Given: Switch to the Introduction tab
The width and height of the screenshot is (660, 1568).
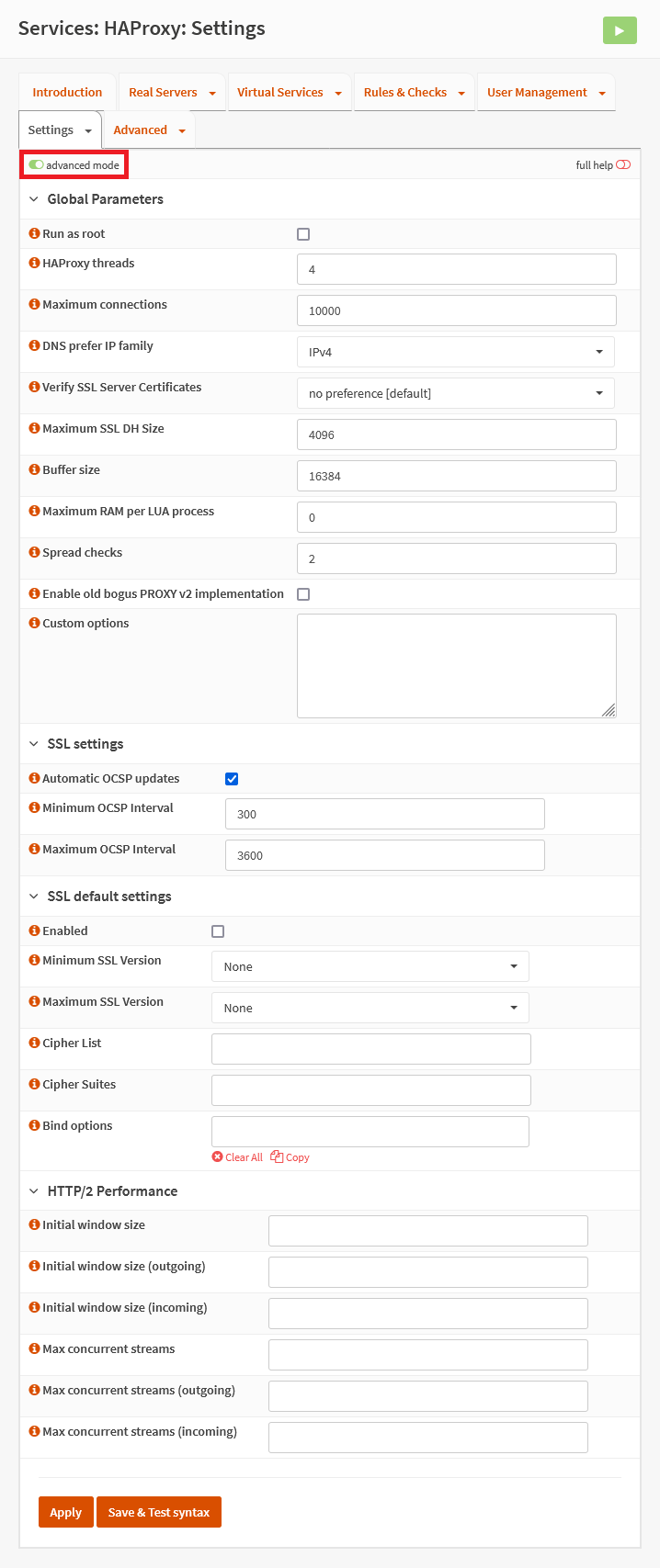Looking at the screenshot, I should [x=67, y=93].
